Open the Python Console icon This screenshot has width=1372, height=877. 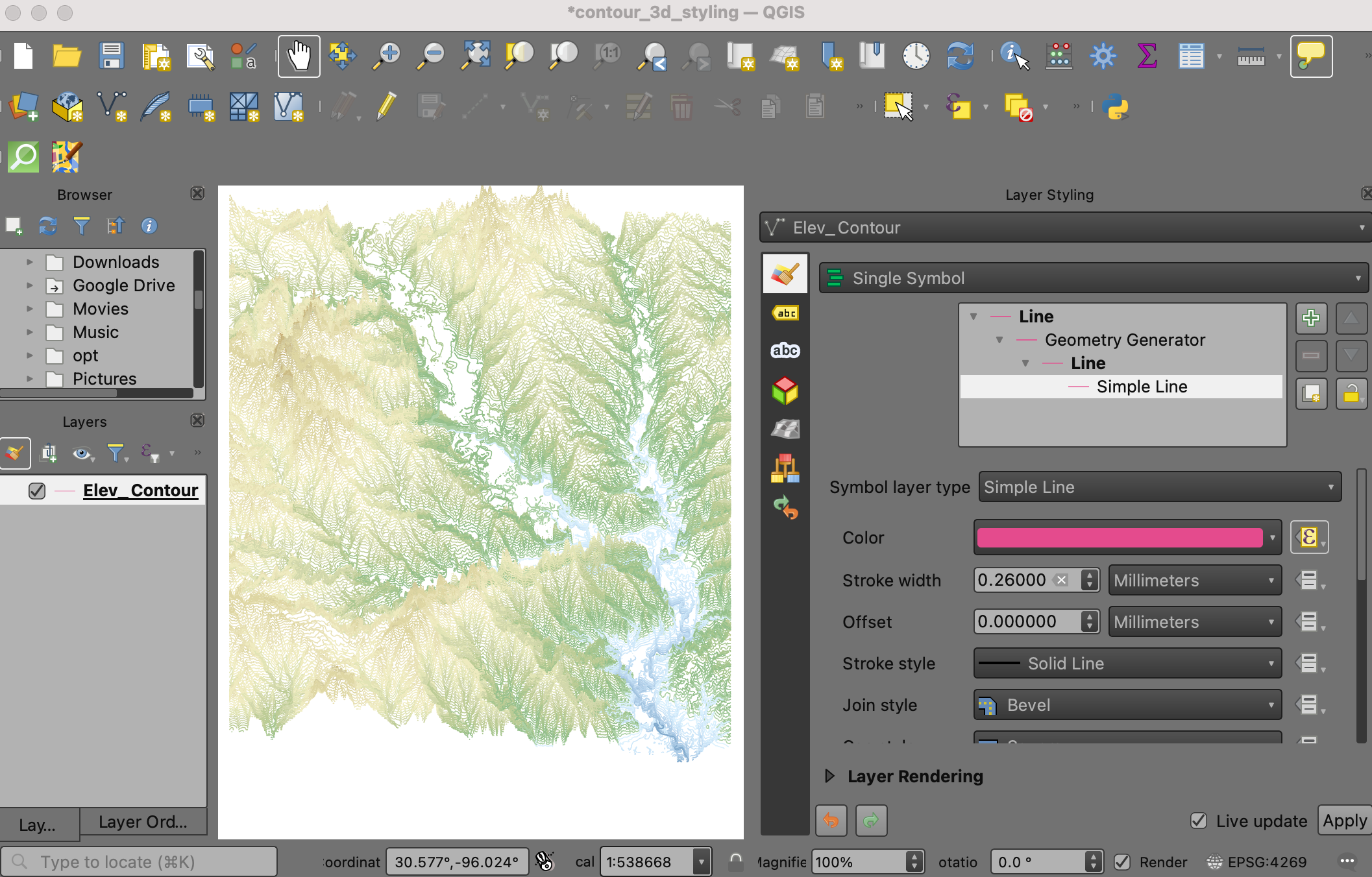[x=1115, y=106]
